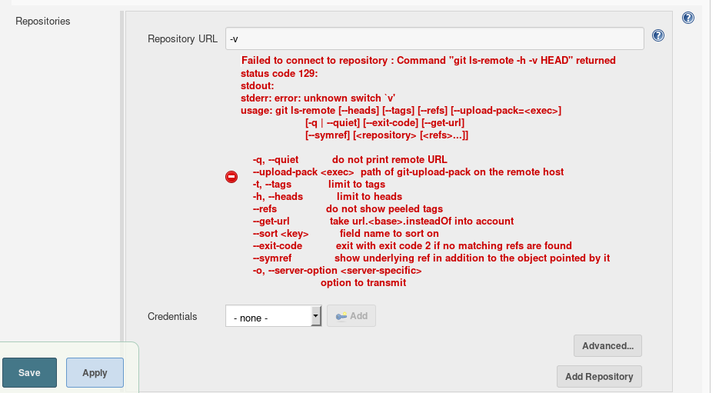Save the job configuration
The image size is (719, 393).
point(29,373)
